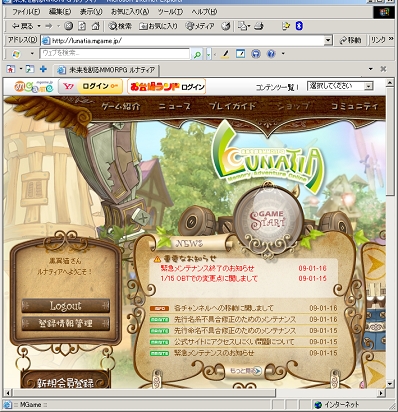
Task: Open the ヘルプ(H) menu
Action: (204, 12)
